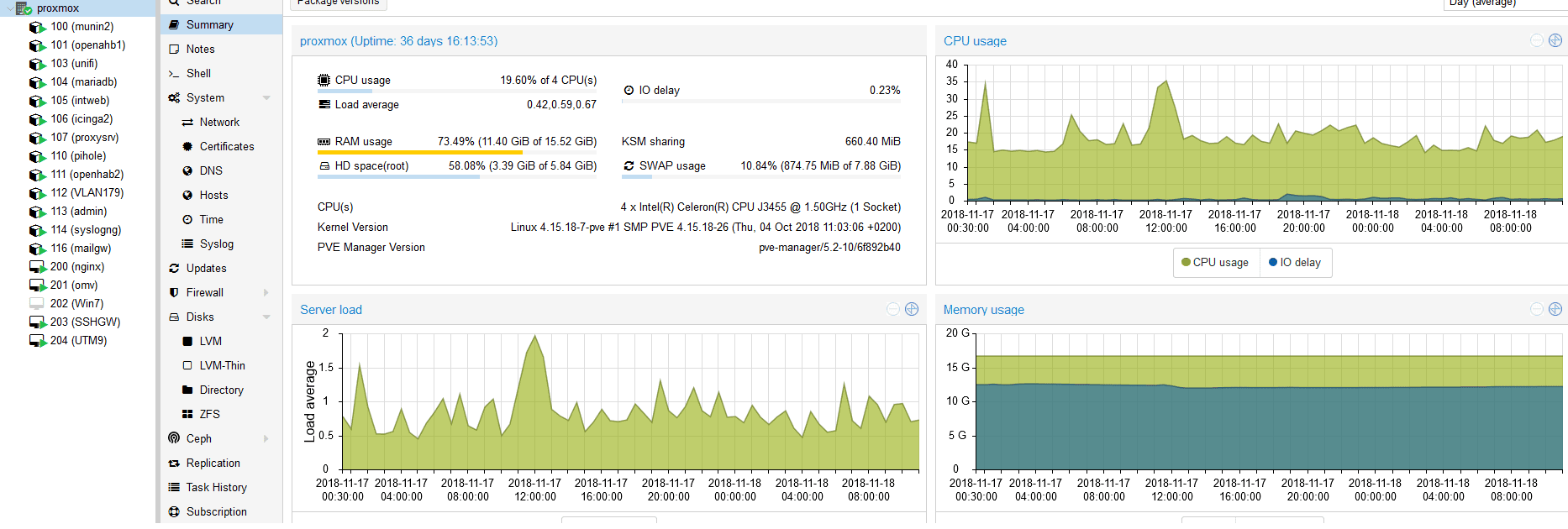Open Network settings
This screenshot has width=1568, height=529.
pyautogui.click(x=221, y=123)
